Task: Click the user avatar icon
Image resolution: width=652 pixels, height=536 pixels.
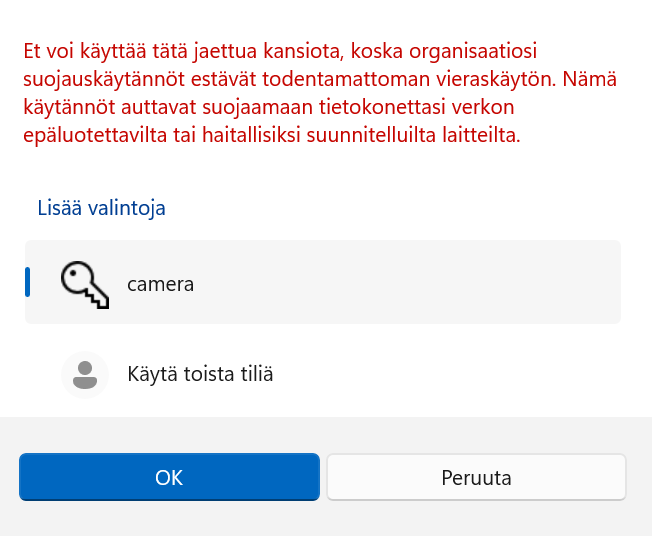Action: click(84, 375)
